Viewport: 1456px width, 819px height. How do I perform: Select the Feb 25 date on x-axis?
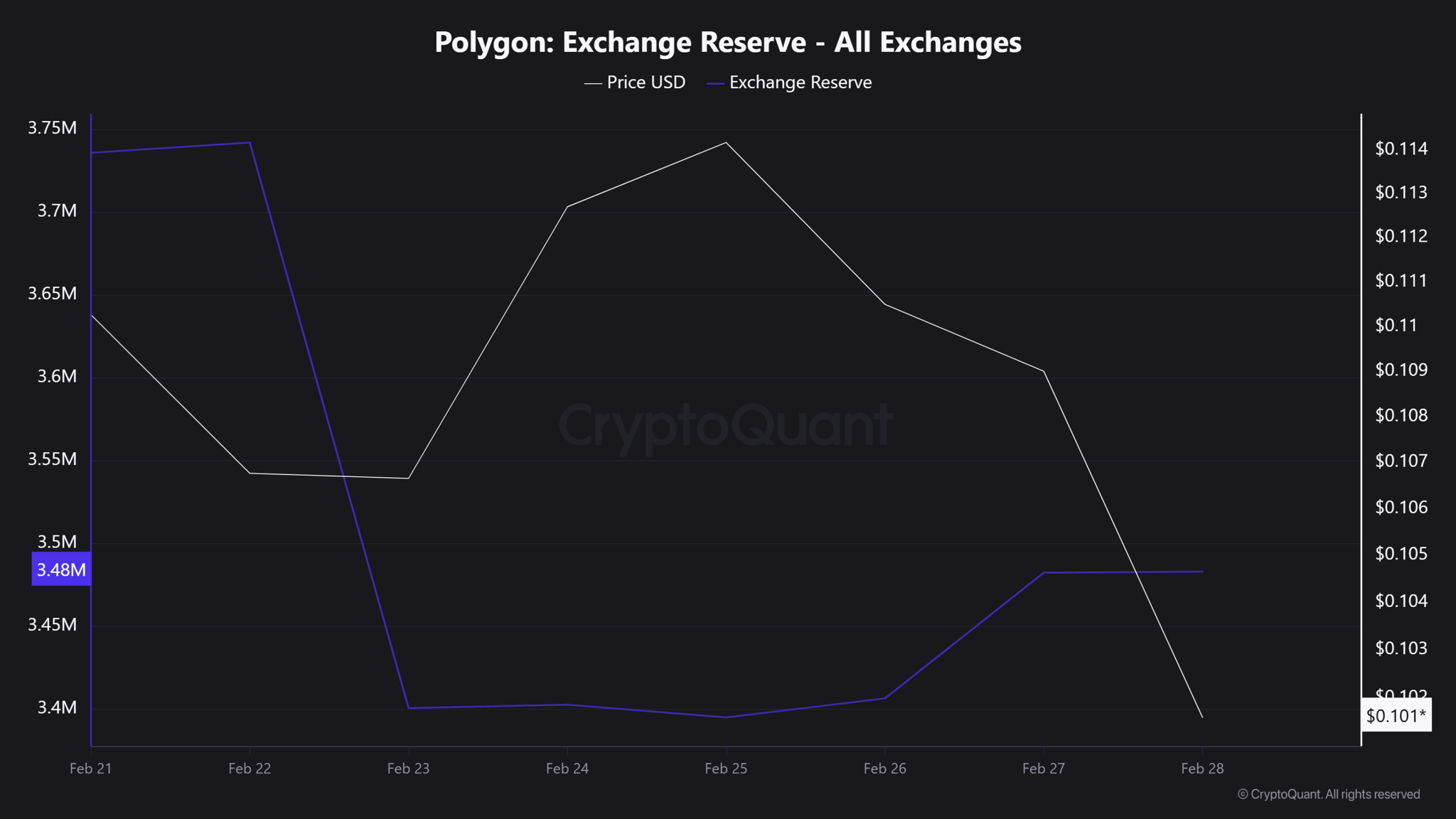(726, 769)
